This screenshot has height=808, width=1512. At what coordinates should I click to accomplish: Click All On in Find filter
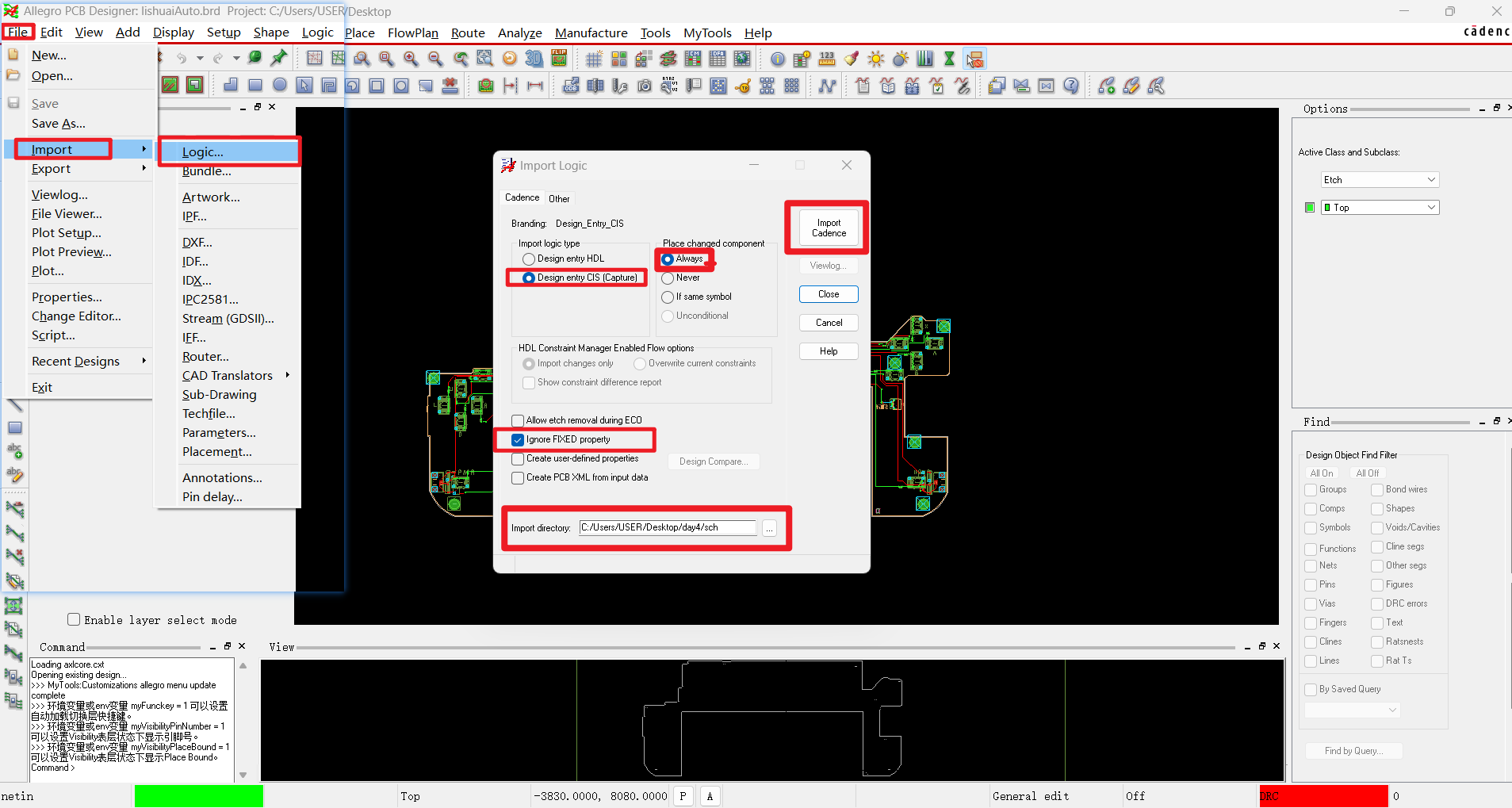pos(1322,473)
